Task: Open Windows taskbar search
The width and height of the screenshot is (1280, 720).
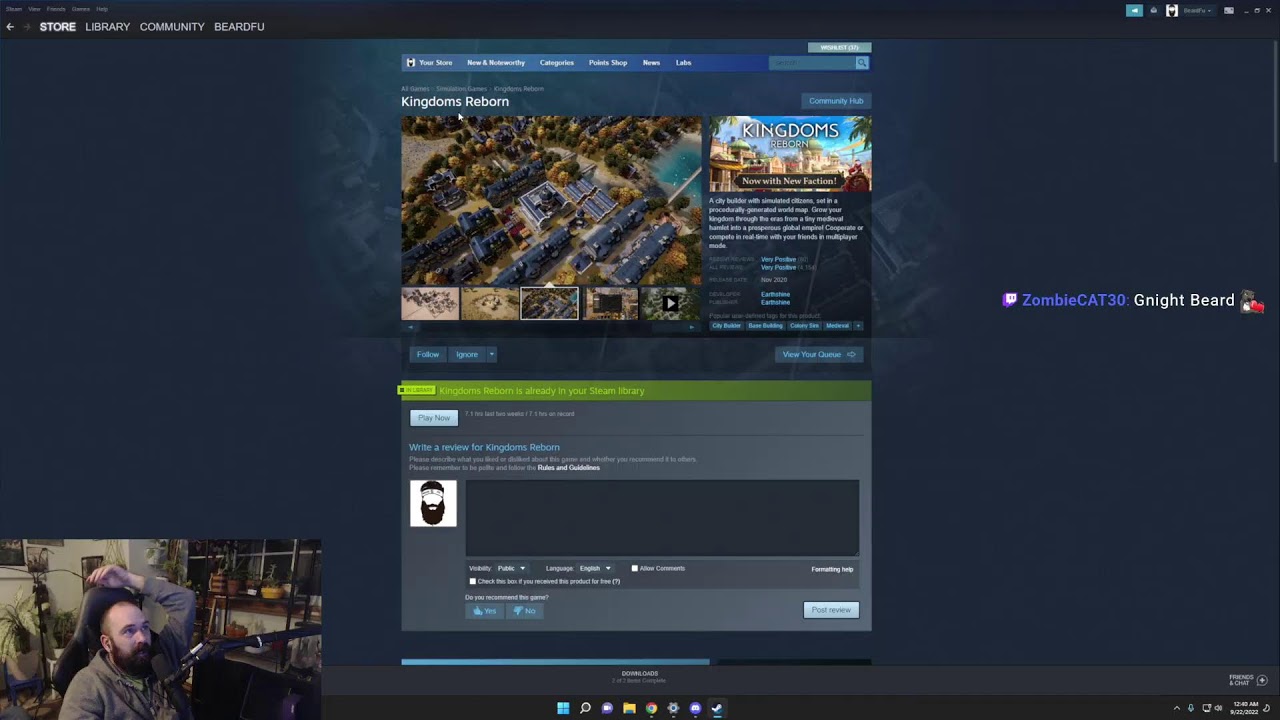Action: (585, 708)
